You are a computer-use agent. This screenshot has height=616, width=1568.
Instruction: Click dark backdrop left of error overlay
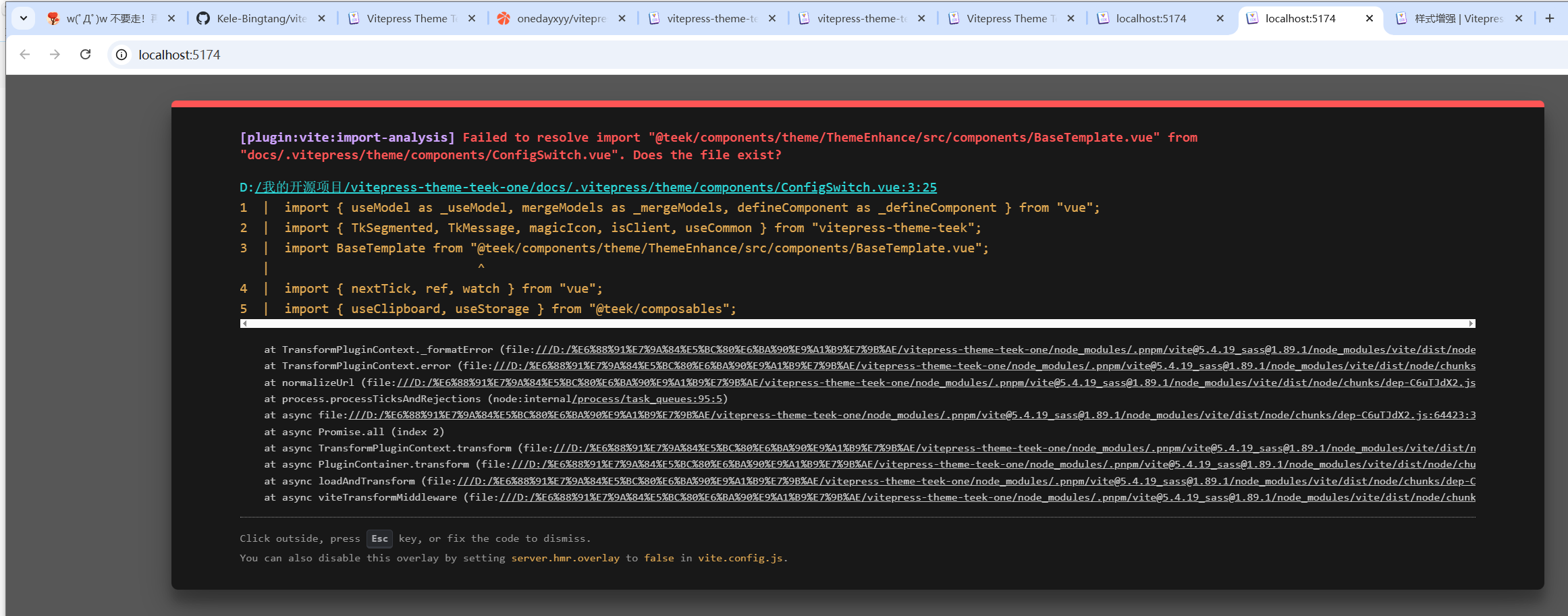[x=88, y=337]
